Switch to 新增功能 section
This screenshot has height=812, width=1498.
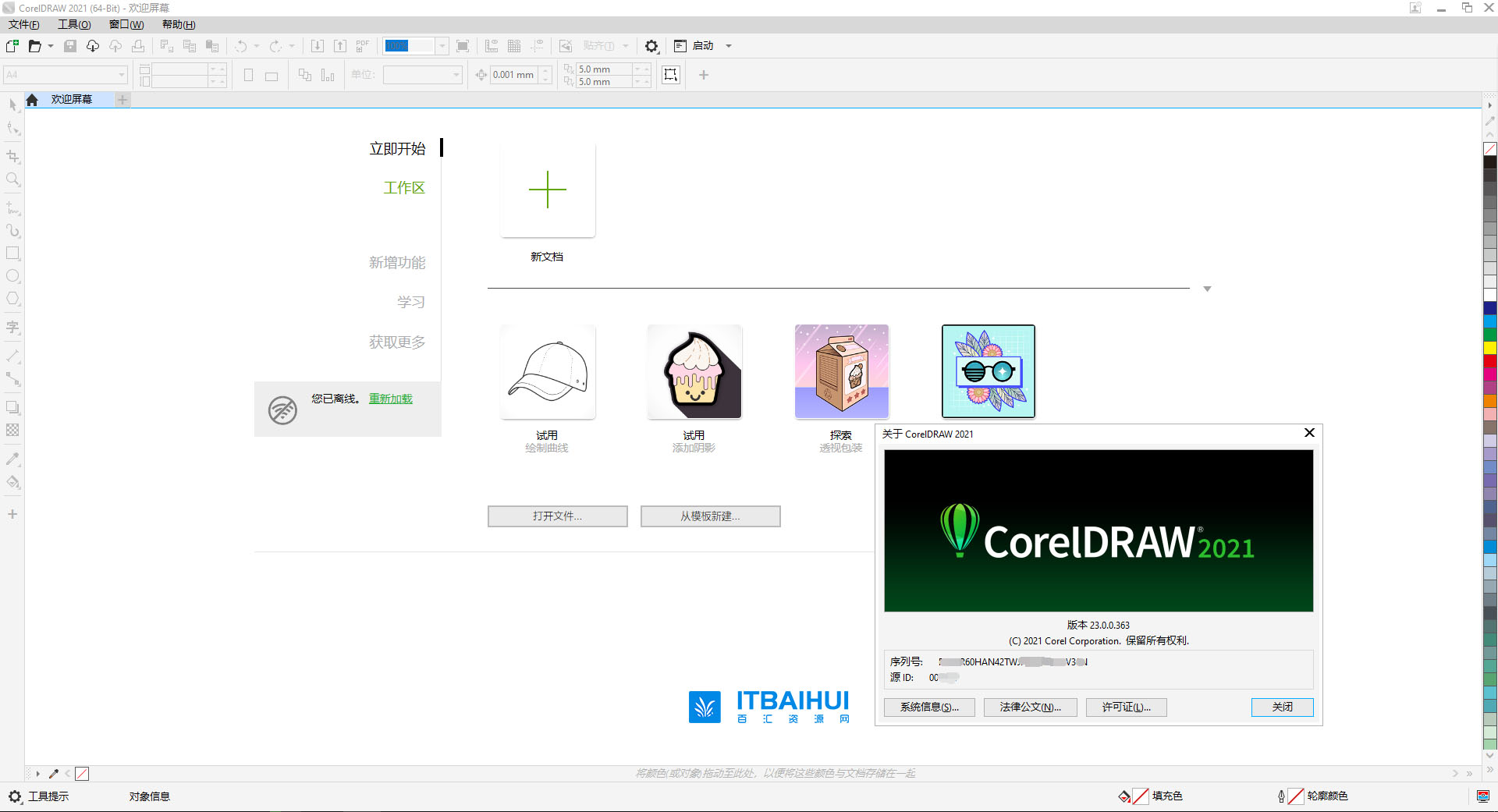pos(397,263)
